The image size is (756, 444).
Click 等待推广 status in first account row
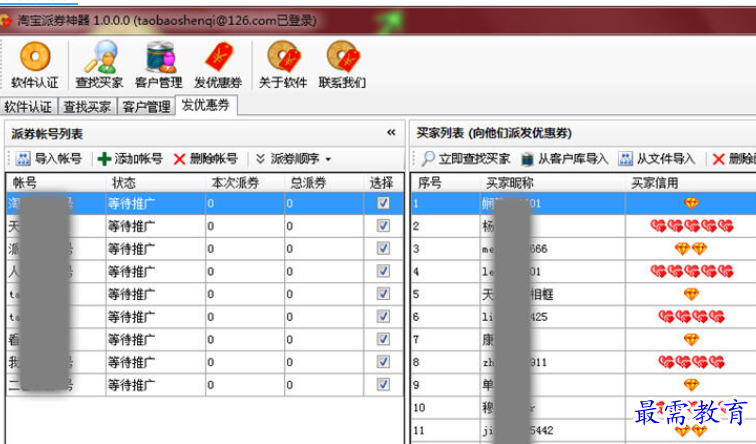[131, 203]
